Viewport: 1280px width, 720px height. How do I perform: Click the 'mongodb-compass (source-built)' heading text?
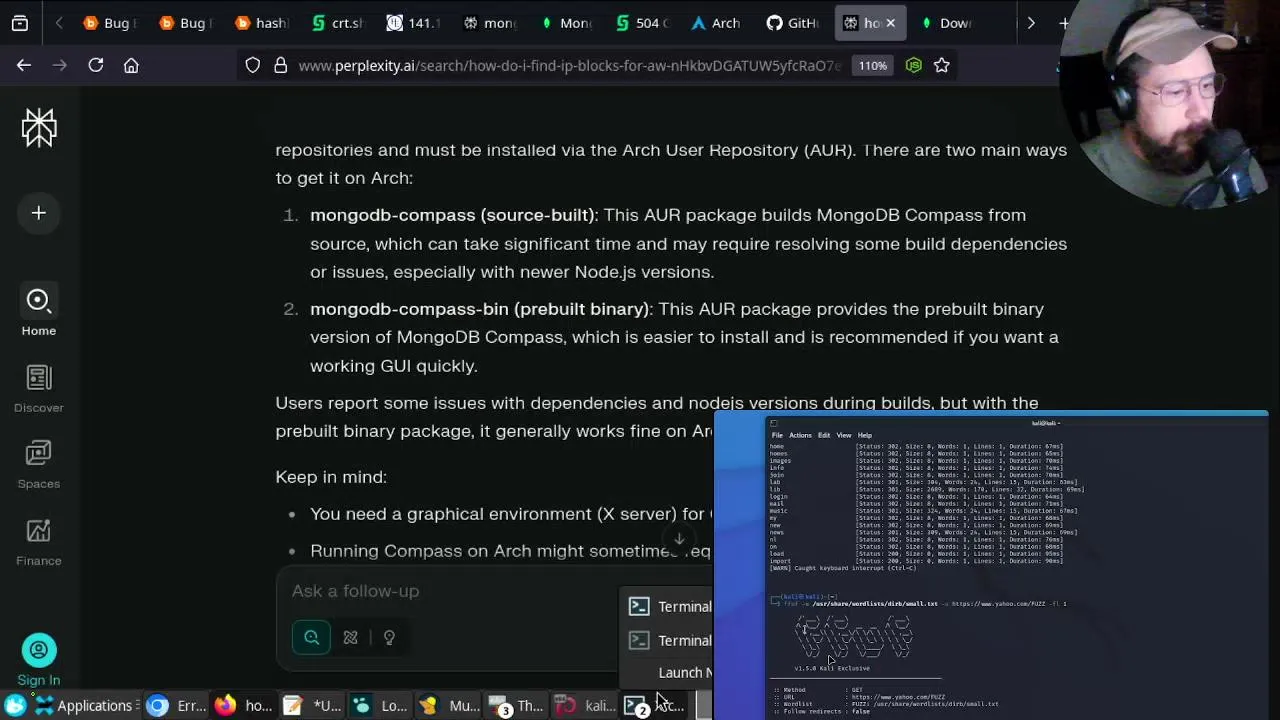coord(452,215)
